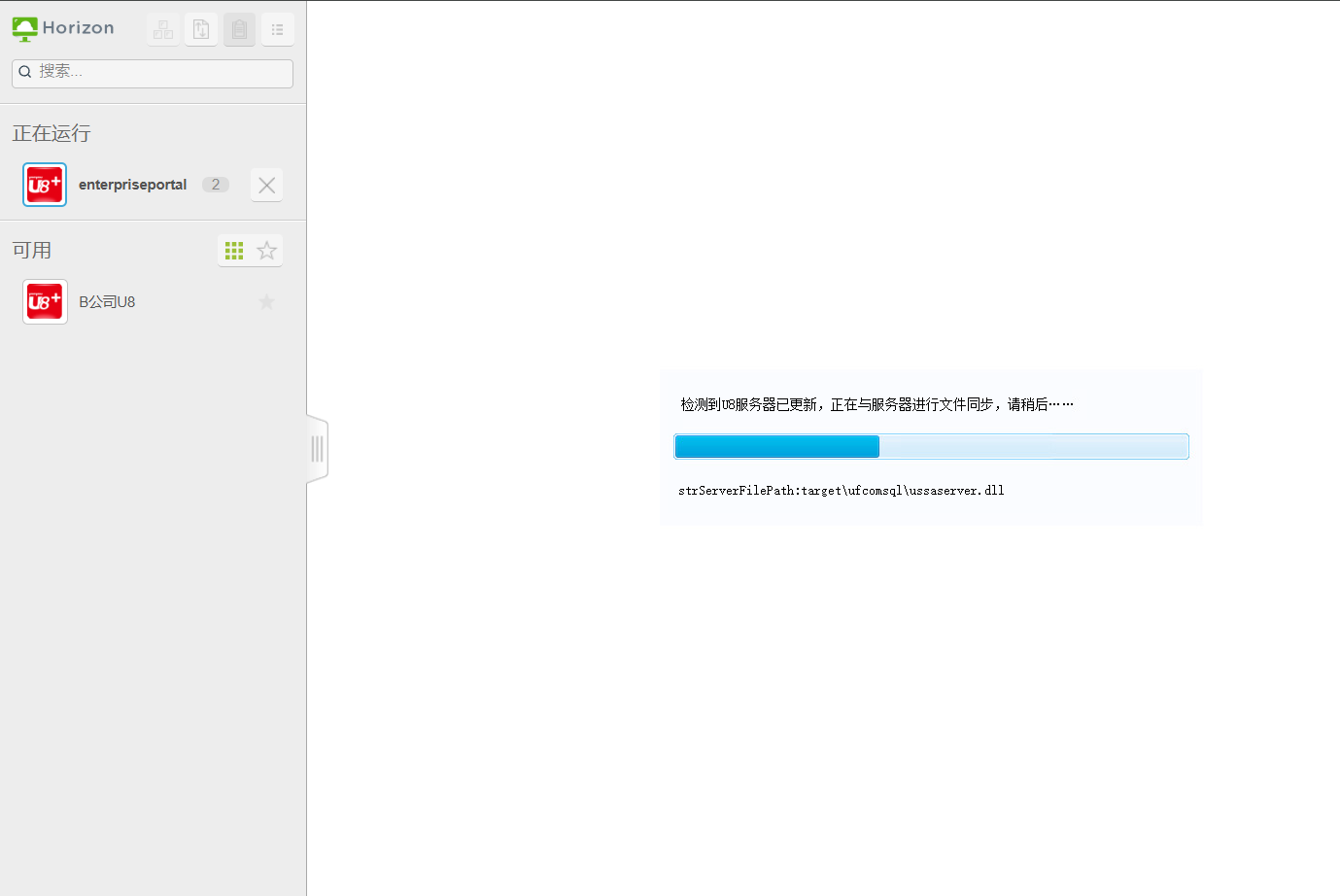Click the magnifier icon in search box
Image resolution: width=1340 pixels, height=896 pixels.
click(x=25, y=72)
